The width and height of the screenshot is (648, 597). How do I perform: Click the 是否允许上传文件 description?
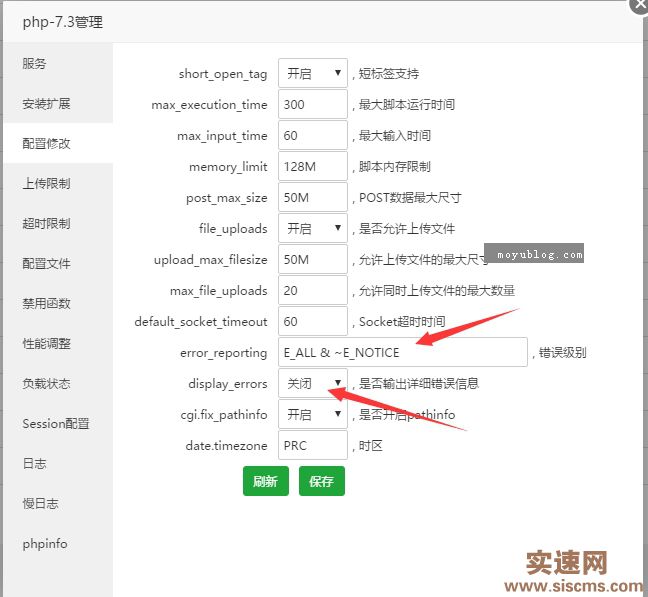coord(407,228)
